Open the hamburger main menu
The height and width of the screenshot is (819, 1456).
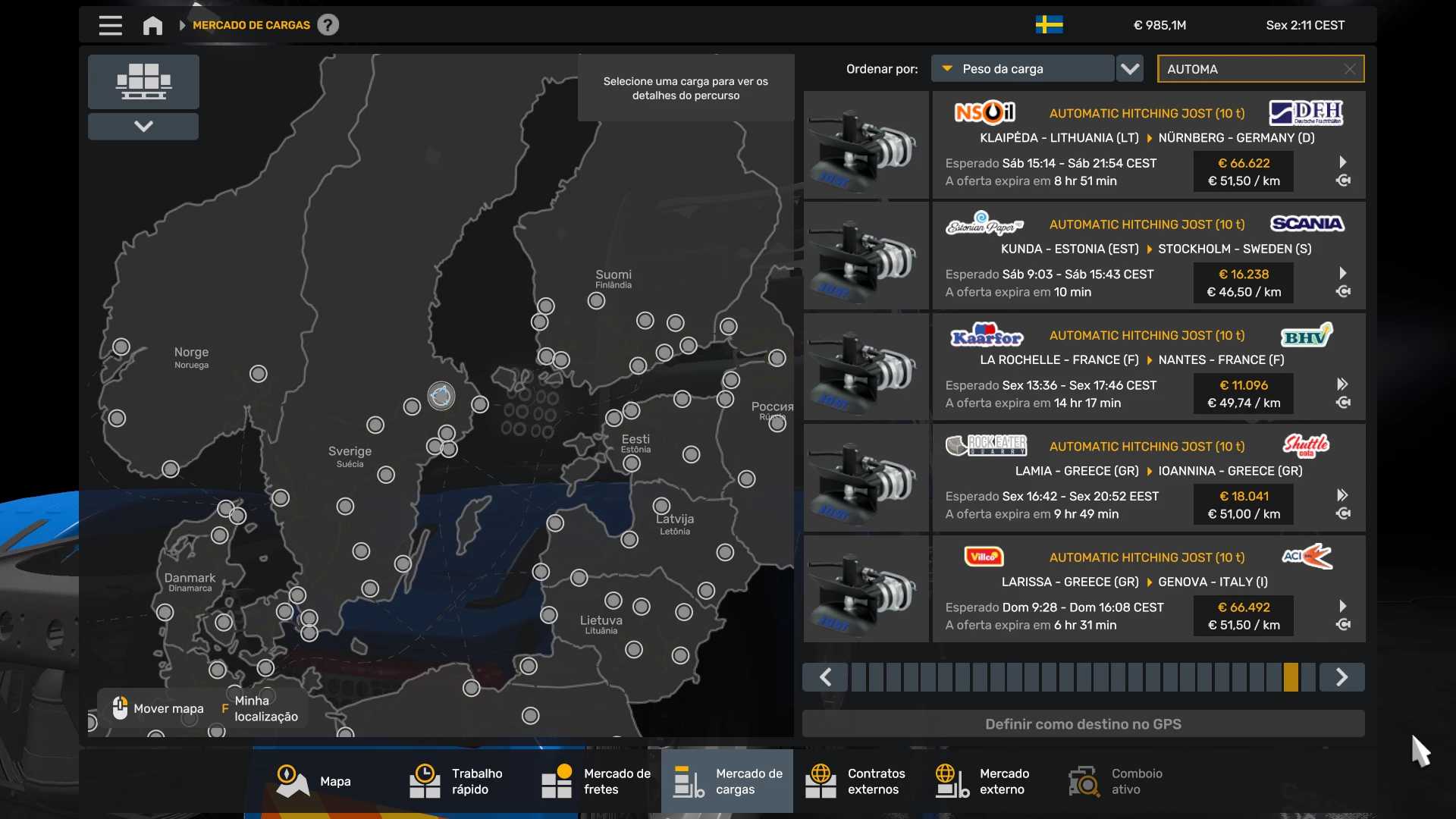pyautogui.click(x=110, y=25)
